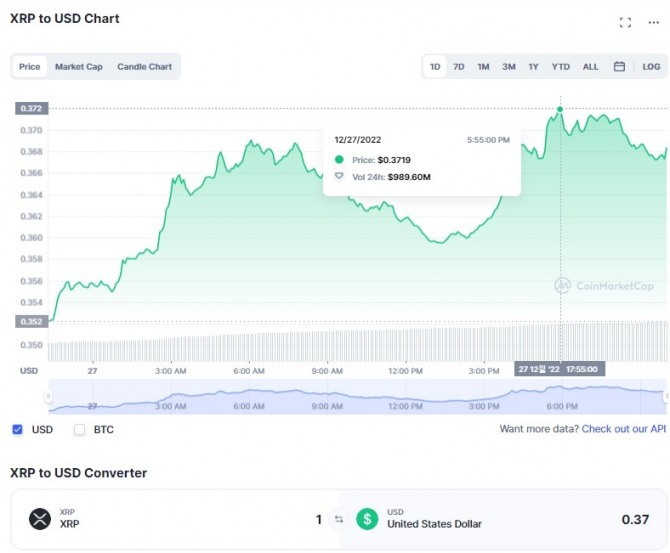This screenshot has width=670, height=553.
Task: Click the XRP to USD Chart heading
Action: pos(65,18)
